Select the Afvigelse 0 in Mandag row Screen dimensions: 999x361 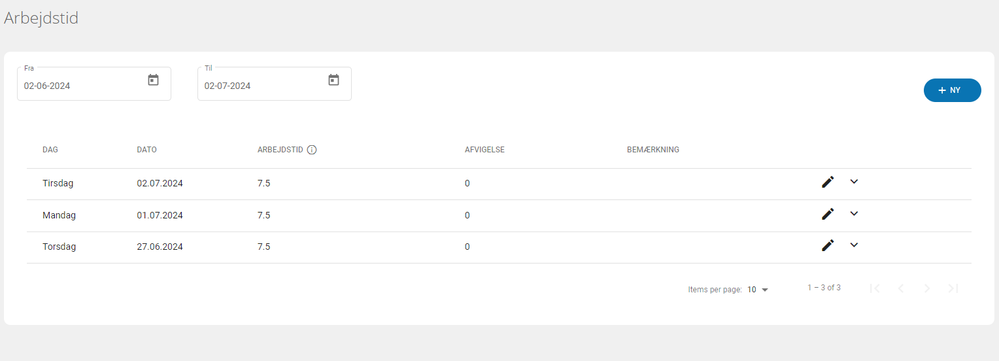(467, 215)
